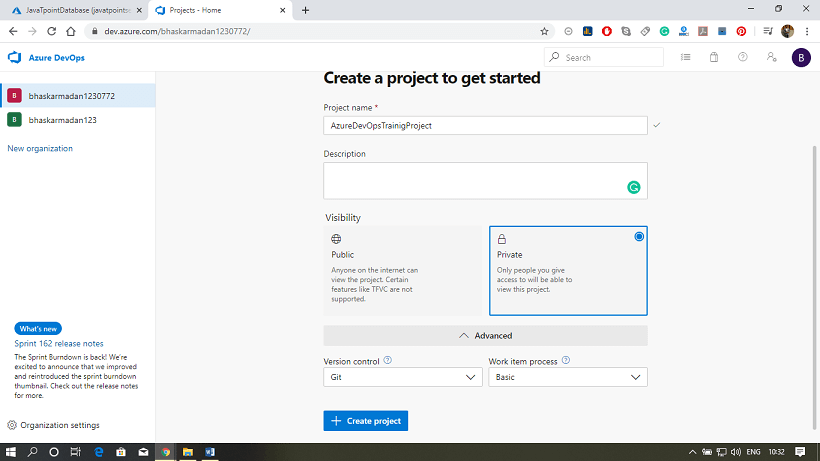Click the red Opera-style extension icon
Viewport: 820px width, 461px height.
point(607,31)
